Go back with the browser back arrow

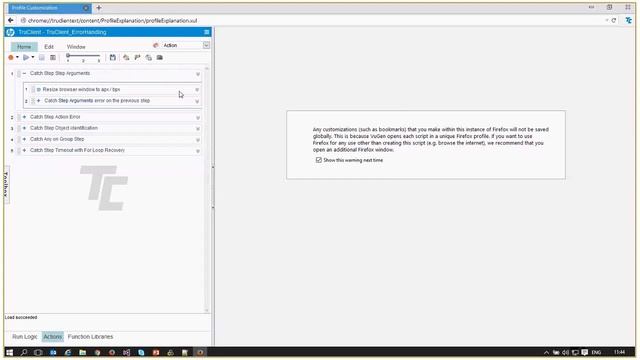11,20
